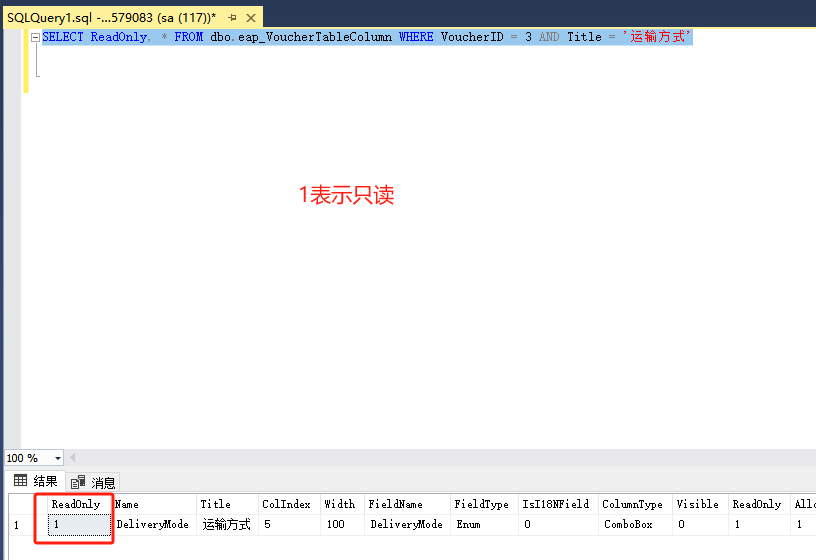Click the WHERE keyword in the query
The height and width of the screenshot is (560, 816).
[x=416, y=37]
